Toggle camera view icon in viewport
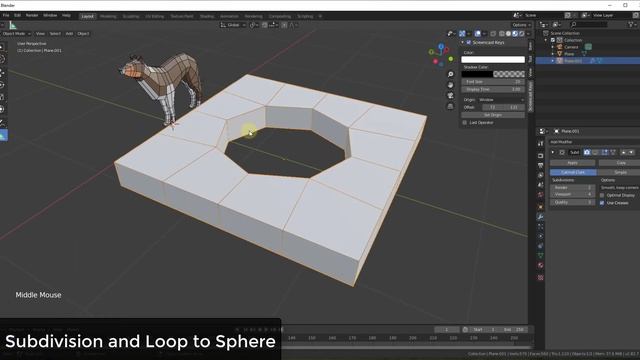Screen dimensions: 640x360 coord(450,96)
